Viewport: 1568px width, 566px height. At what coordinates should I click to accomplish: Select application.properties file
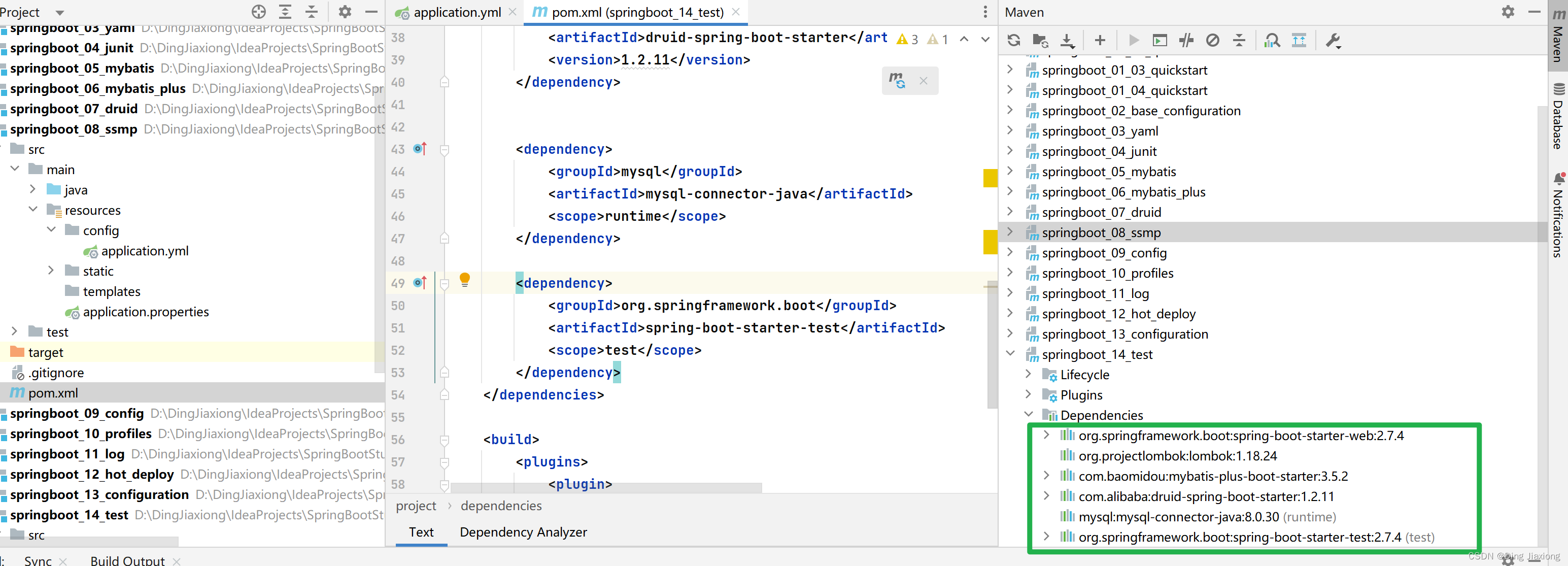pos(137,312)
